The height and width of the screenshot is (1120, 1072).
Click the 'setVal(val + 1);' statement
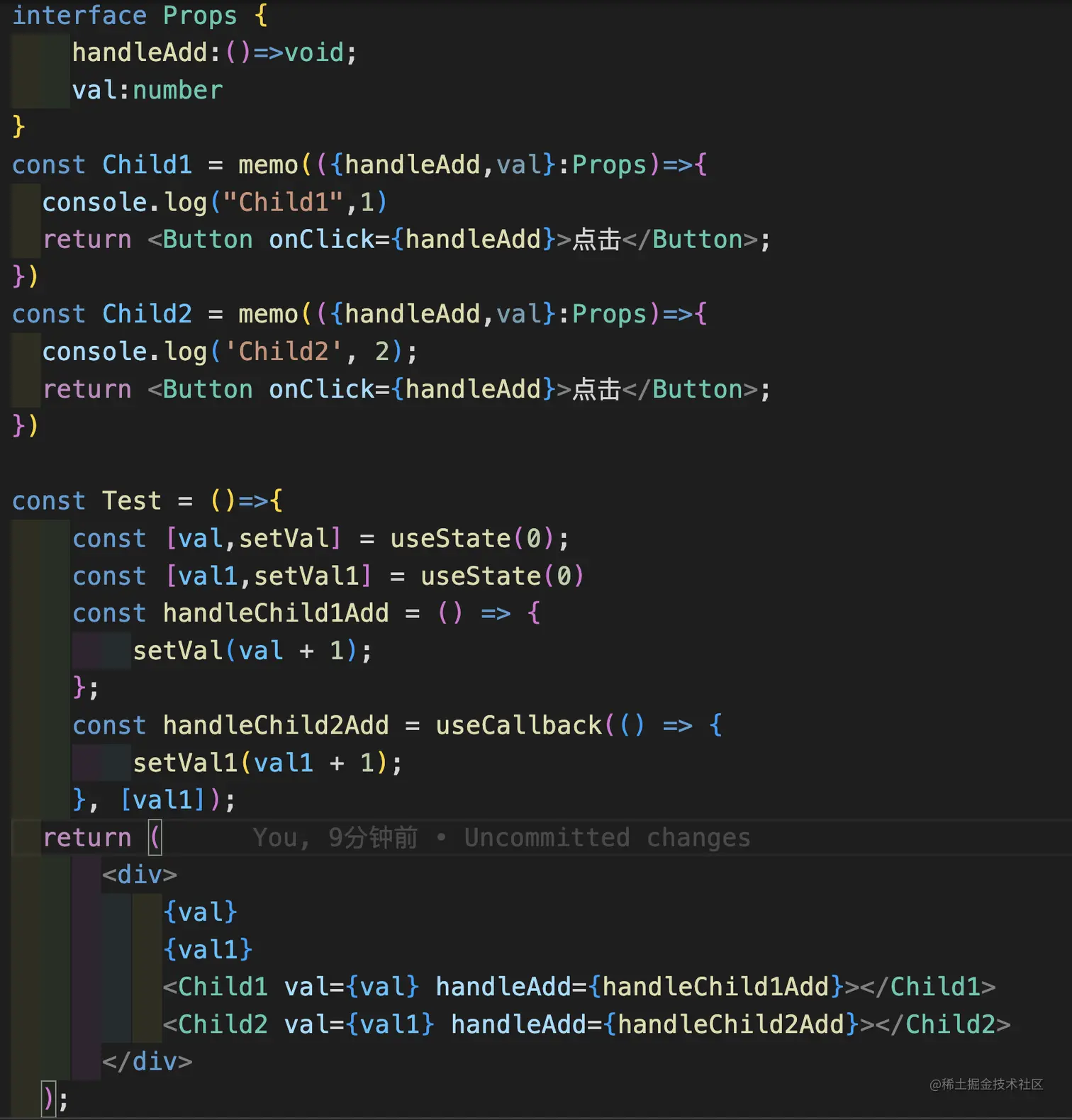(x=252, y=651)
